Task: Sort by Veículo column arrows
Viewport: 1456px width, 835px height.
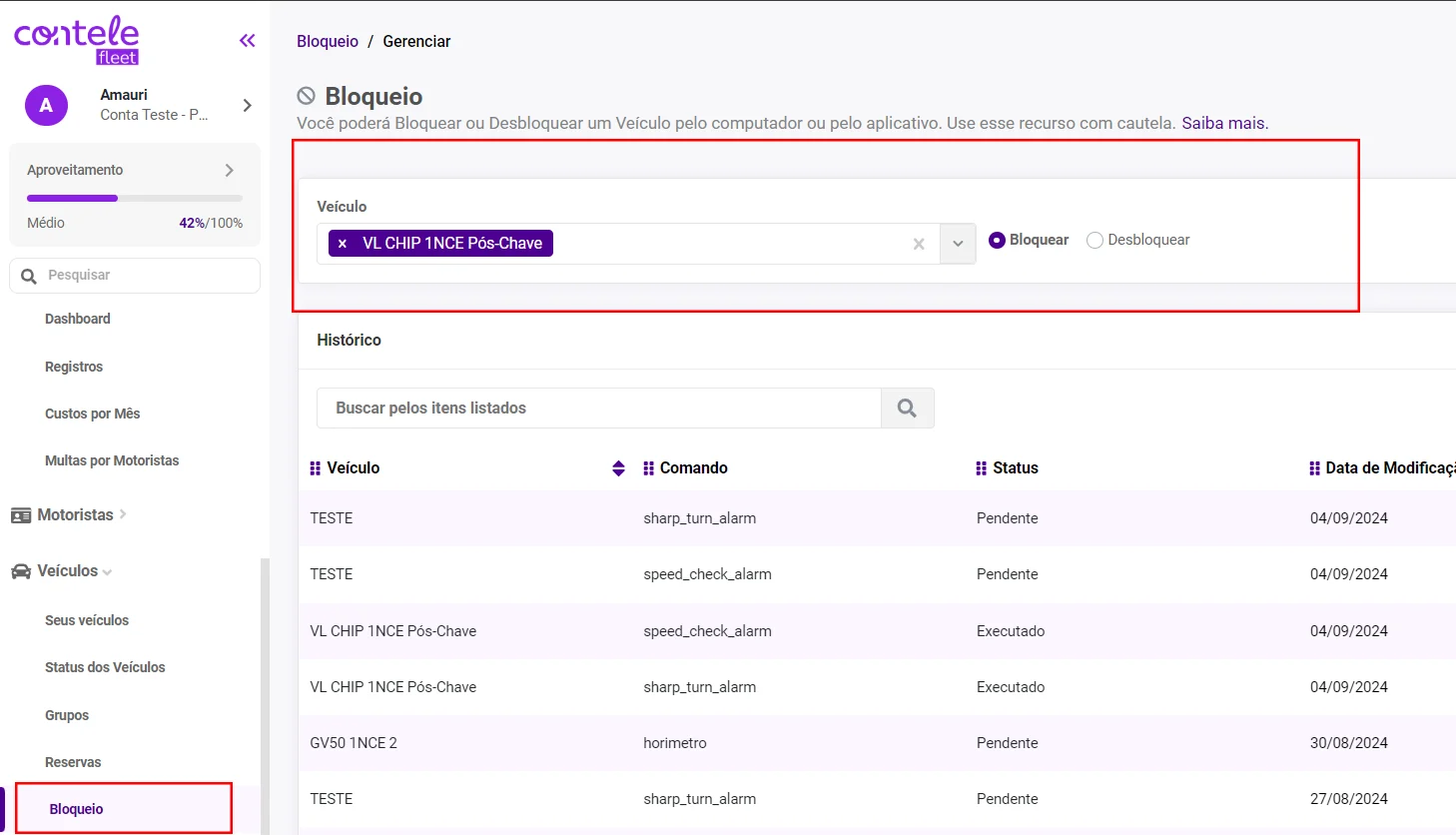Action: pyautogui.click(x=618, y=468)
